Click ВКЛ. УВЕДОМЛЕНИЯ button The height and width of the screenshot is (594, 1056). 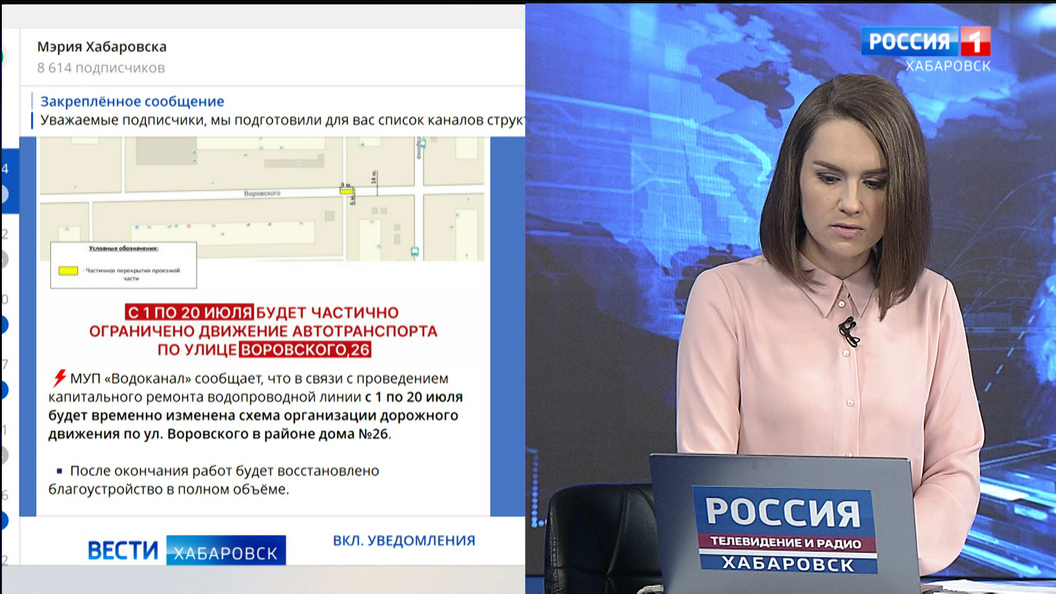[404, 540]
